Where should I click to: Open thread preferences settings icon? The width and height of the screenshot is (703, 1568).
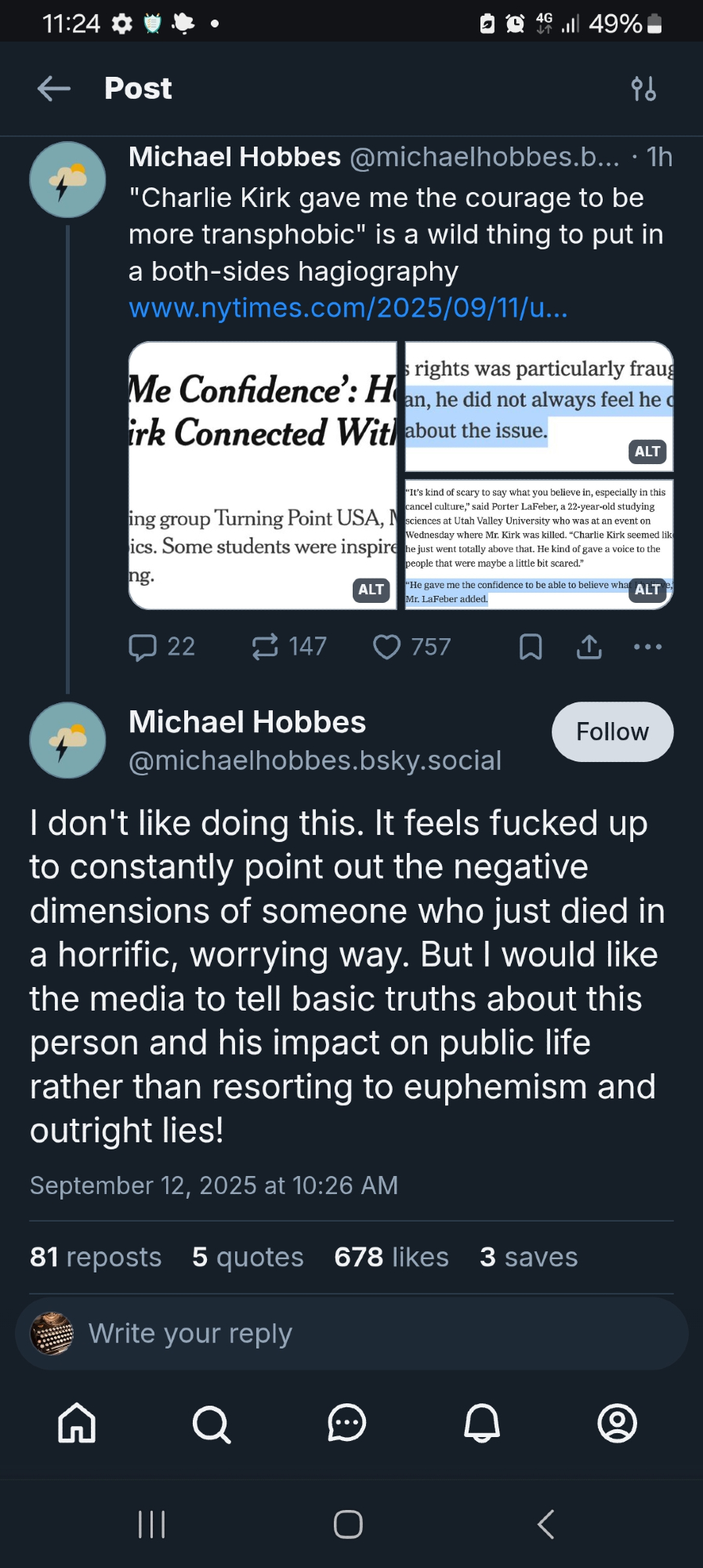pyautogui.click(x=643, y=89)
